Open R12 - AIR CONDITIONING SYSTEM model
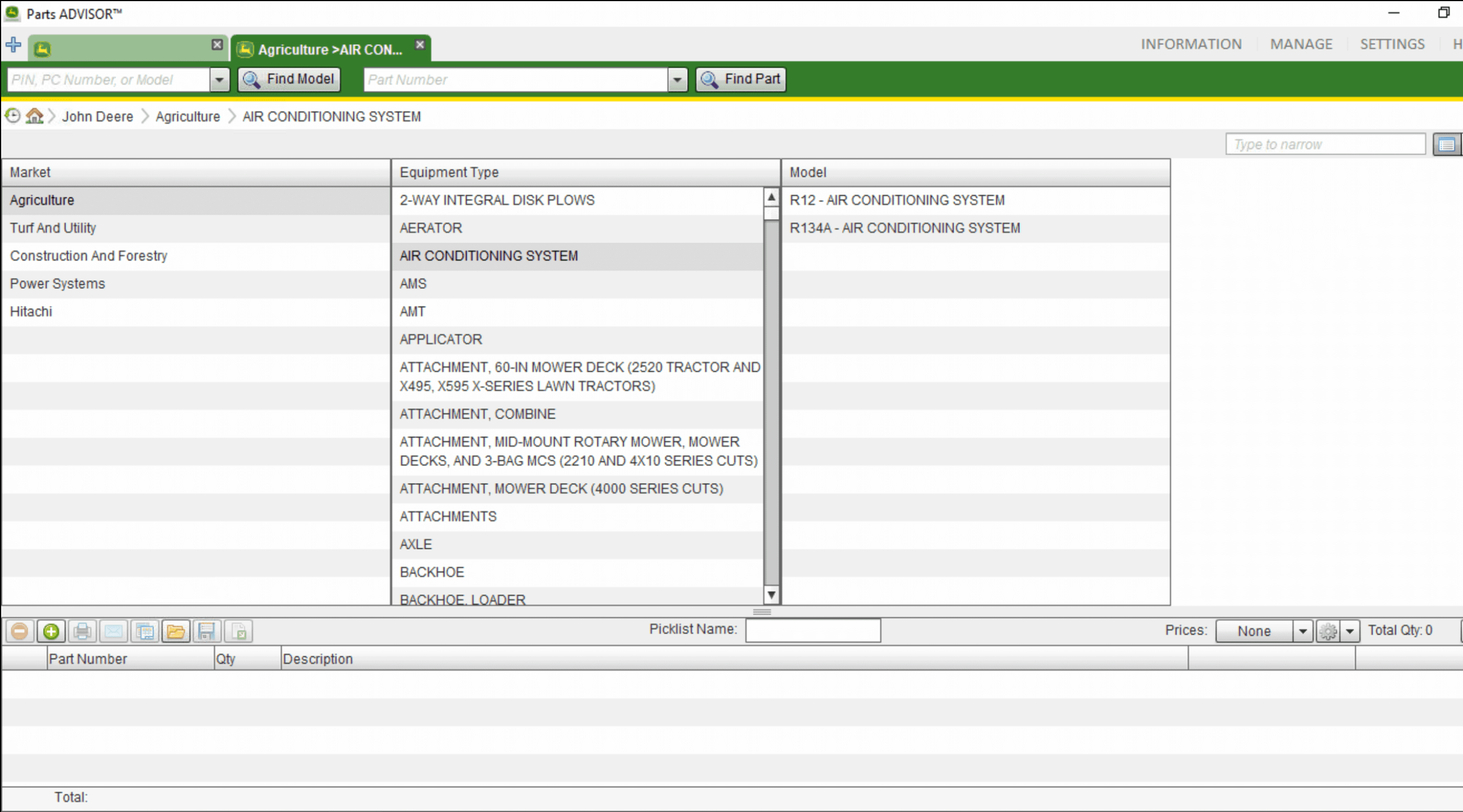The height and width of the screenshot is (812, 1463). tap(976, 201)
